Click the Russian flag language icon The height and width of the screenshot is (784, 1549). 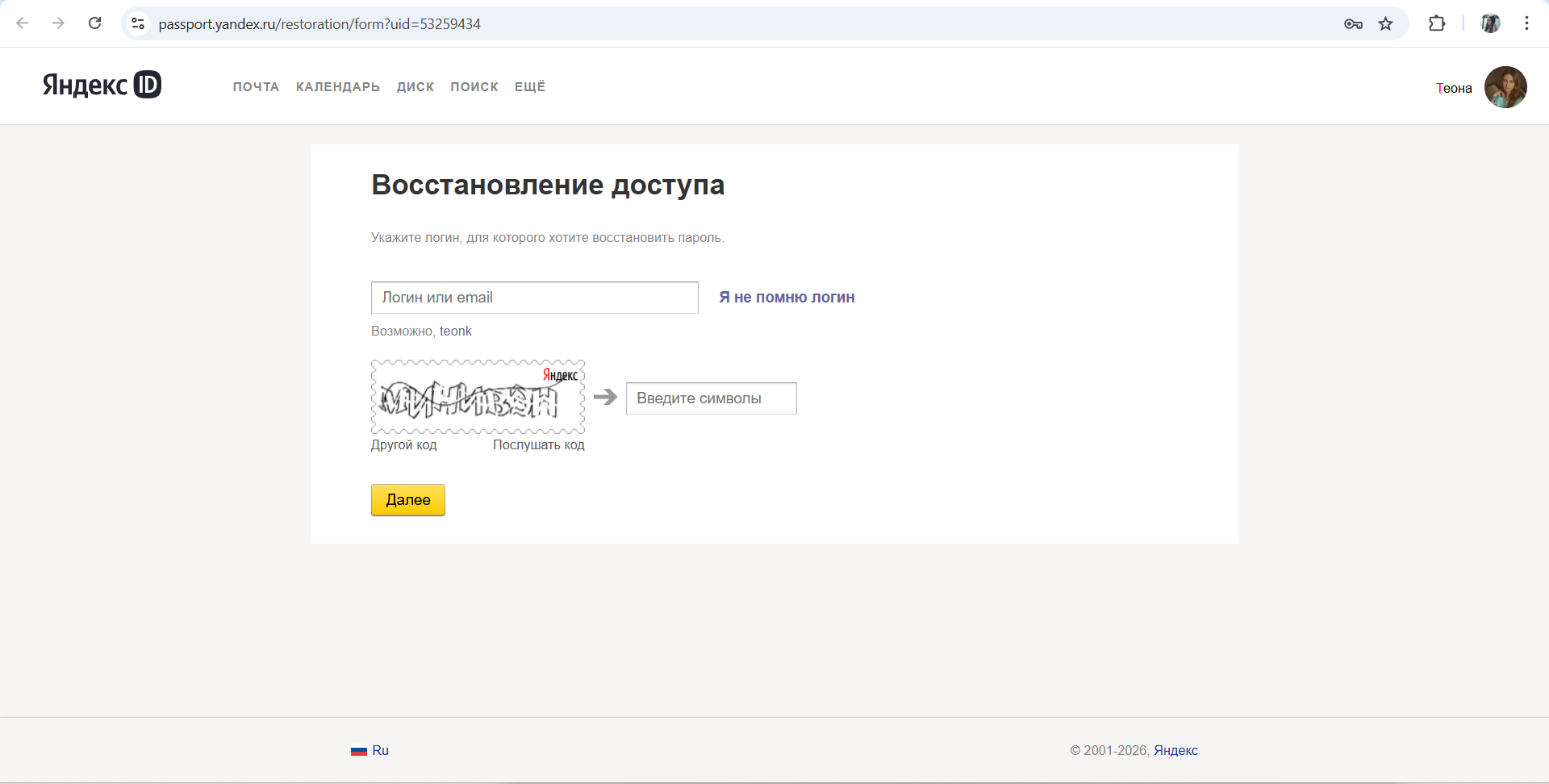tap(358, 750)
